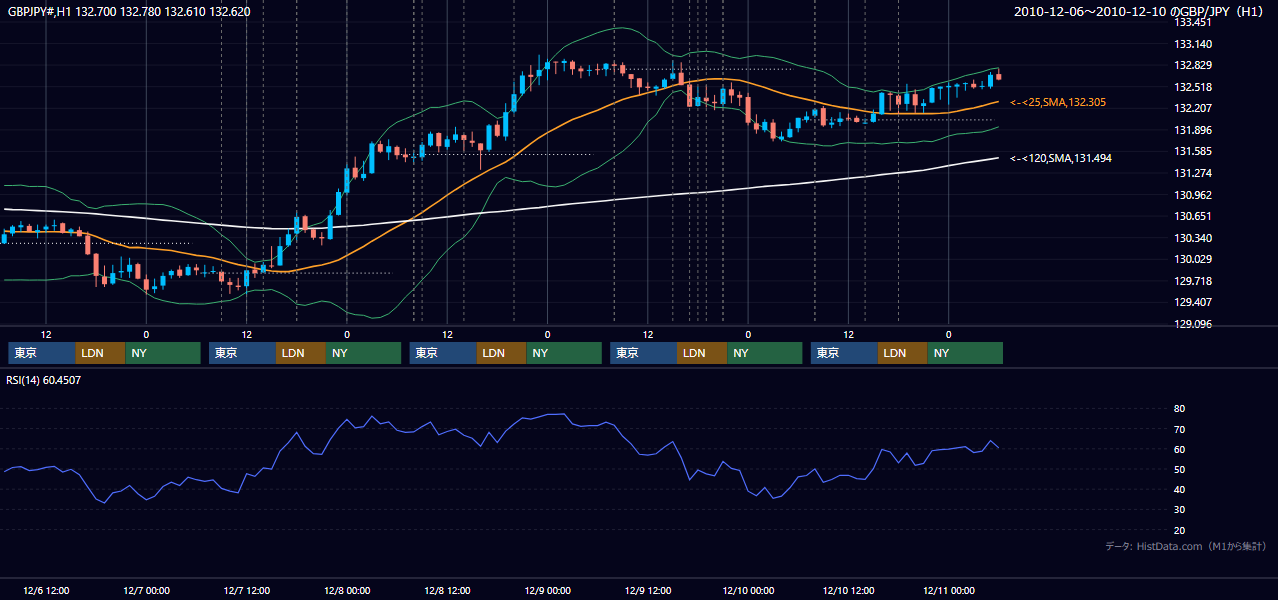
Task: Click the first (leftmost) 東京 session block
Action: click(42, 353)
